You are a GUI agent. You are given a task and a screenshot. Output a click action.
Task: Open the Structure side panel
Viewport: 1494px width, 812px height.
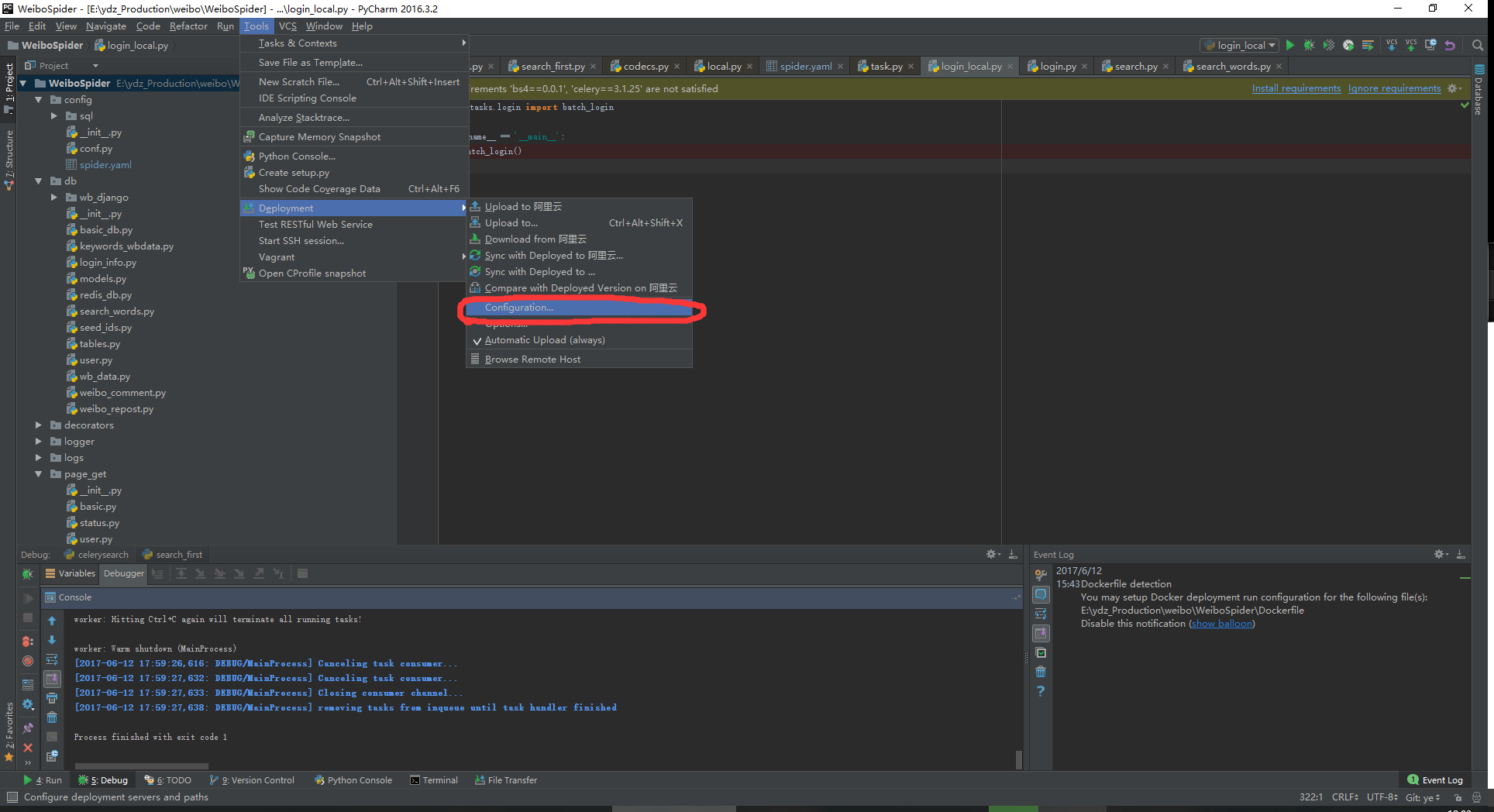point(9,159)
